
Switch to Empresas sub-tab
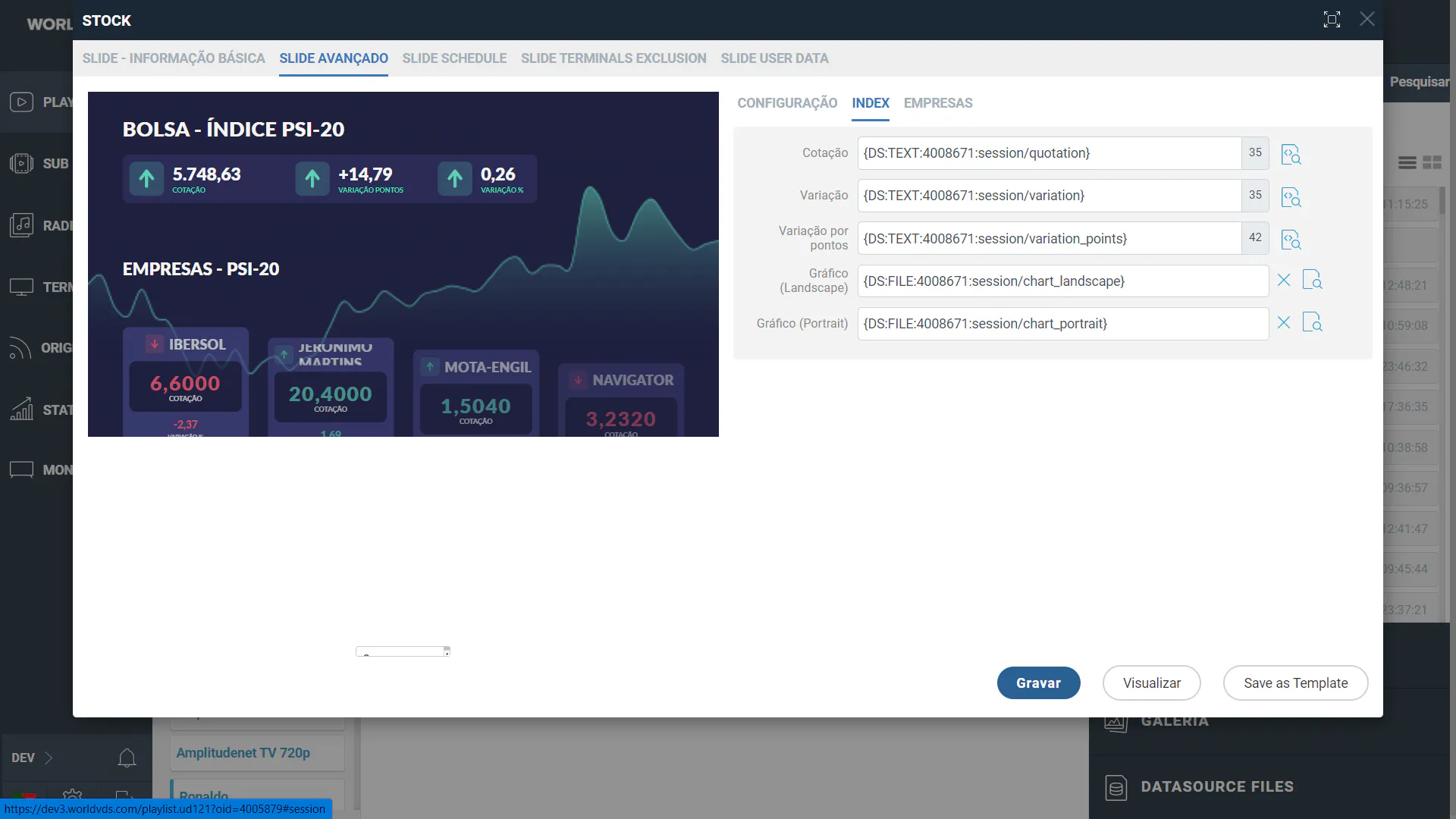click(x=938, y=103)
